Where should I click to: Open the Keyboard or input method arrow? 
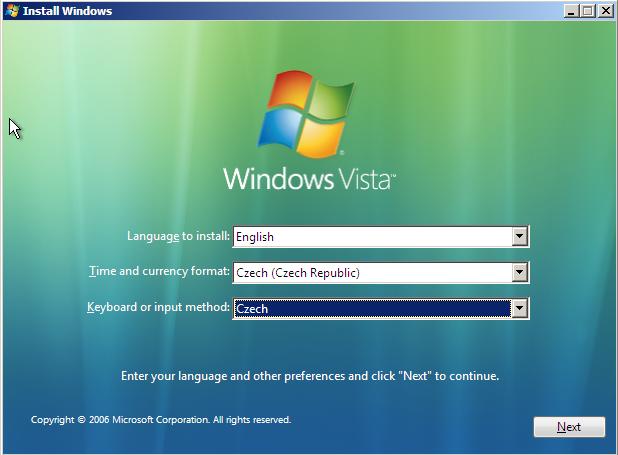[519, 308]
